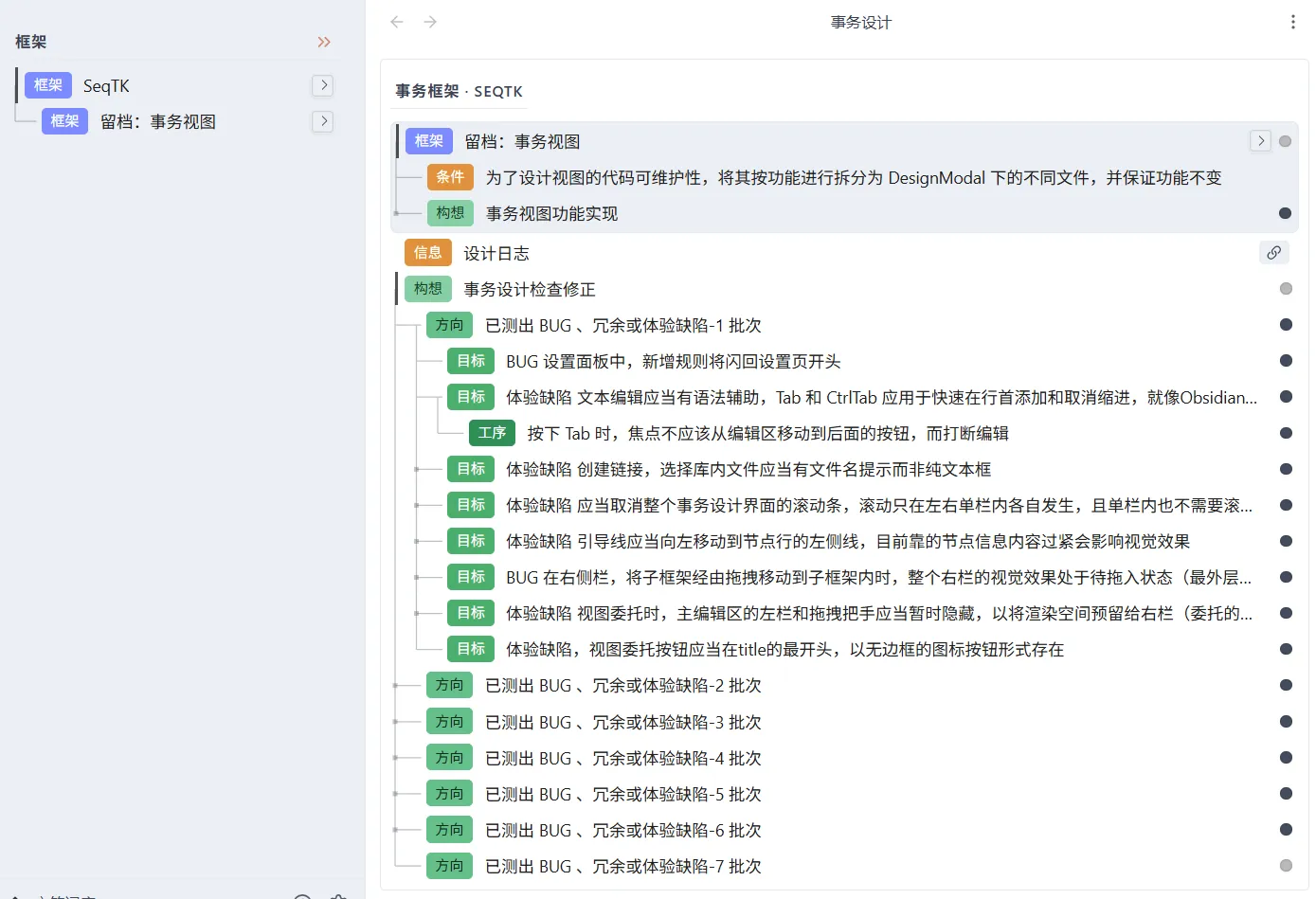Open the link icon on 设计日志 row
The height and width of the screenshot is (899, 1316).
tap(1273, 253)
